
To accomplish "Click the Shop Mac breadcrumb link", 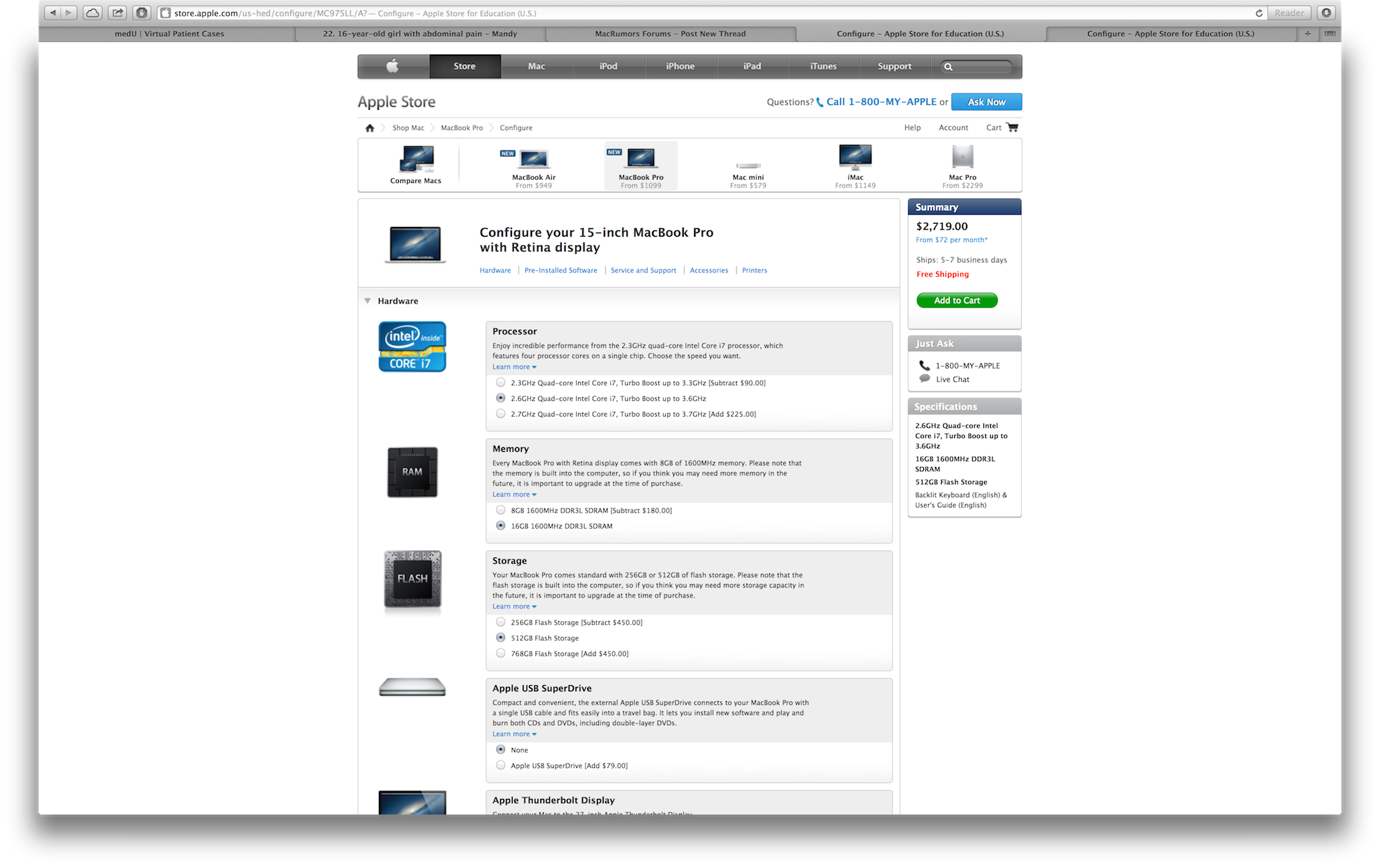I will click(x=408, y=128).
